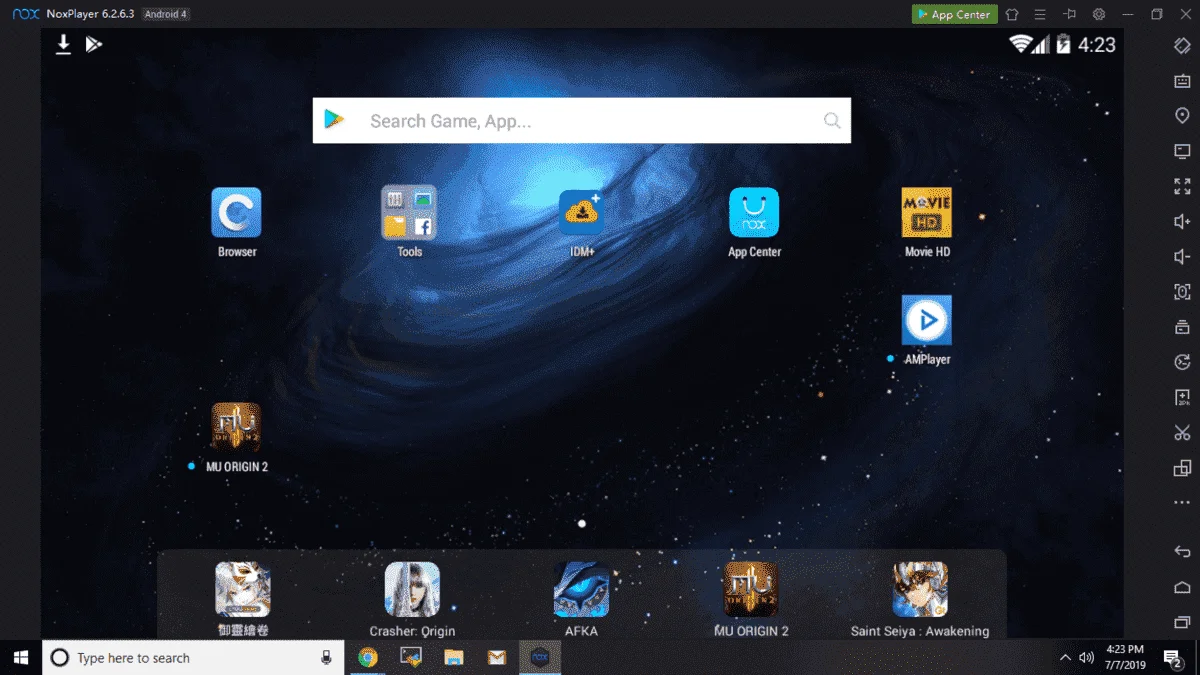Open AFKA from the dock
This screenshot has height=675, width=1200.
pyautogui.click(x=581, y=589)
